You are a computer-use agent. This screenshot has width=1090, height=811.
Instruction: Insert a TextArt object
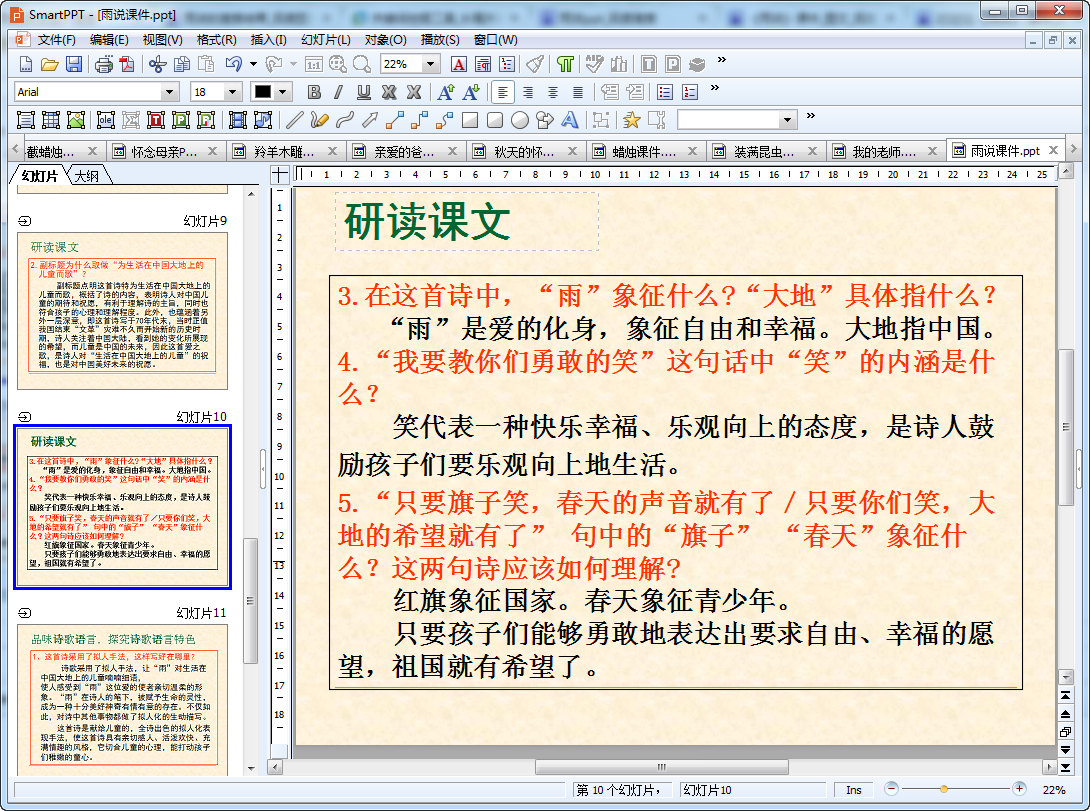coord(570,120)
